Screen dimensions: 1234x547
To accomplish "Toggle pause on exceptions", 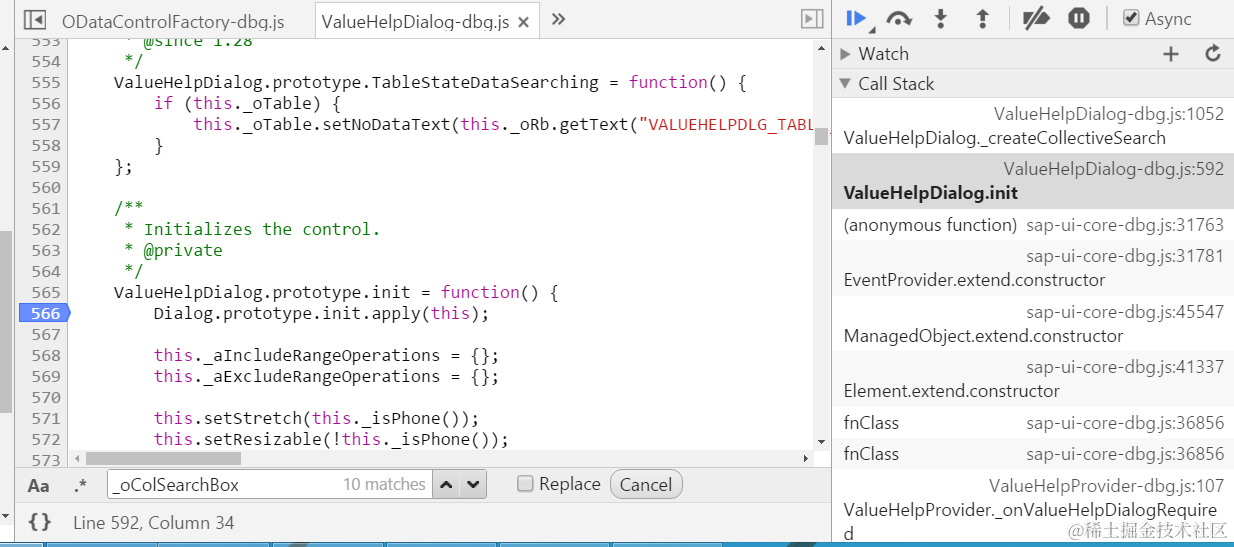I will point(1078,18).
